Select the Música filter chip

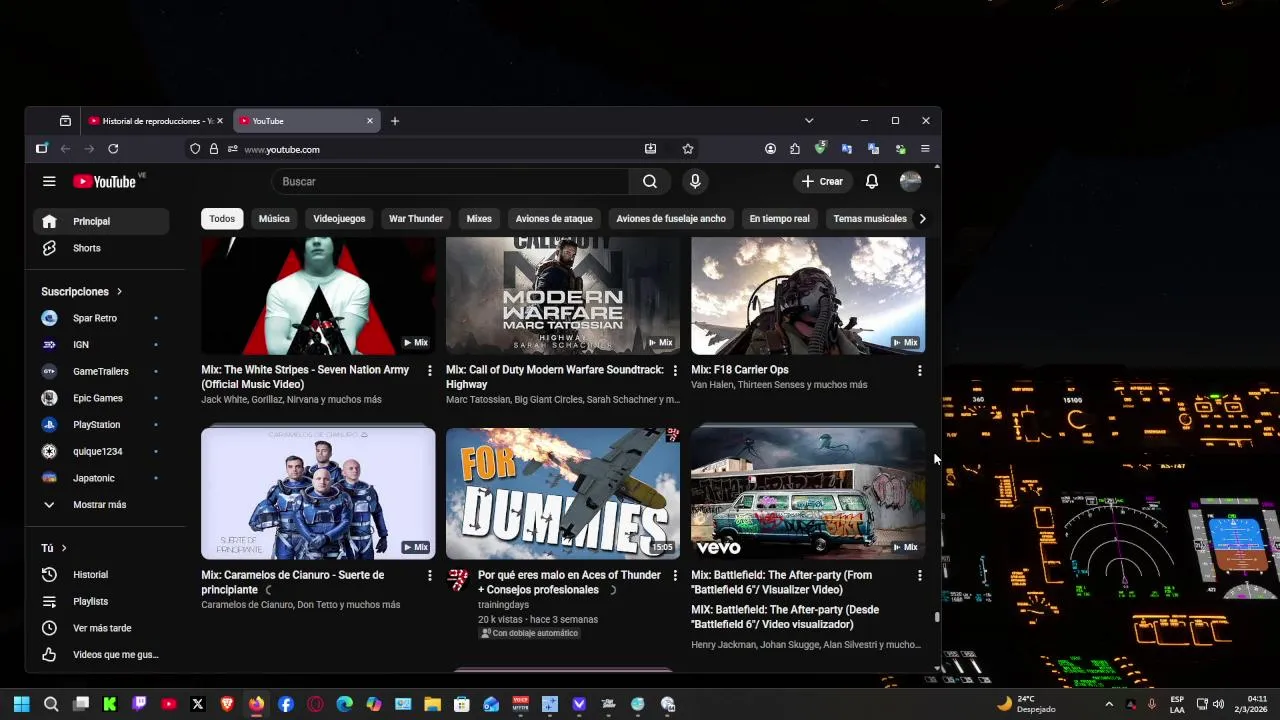coord(274,219)
